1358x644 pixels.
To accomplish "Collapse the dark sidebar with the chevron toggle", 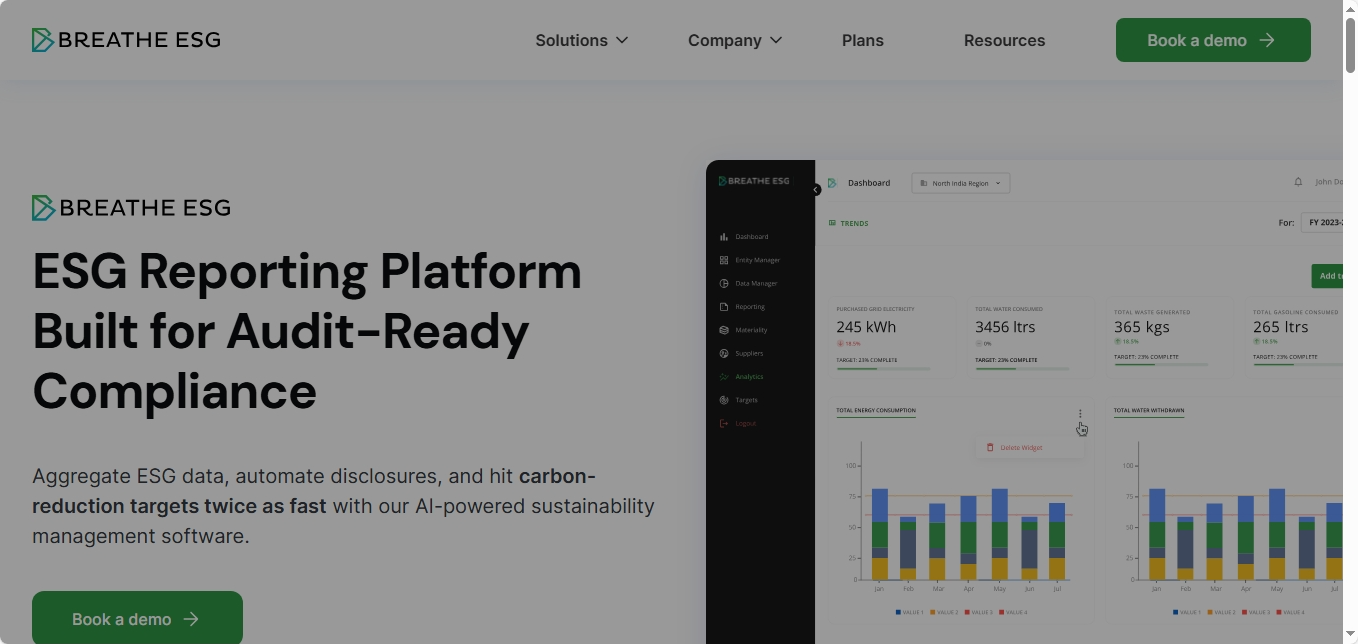I will click(x=815, y=189).
